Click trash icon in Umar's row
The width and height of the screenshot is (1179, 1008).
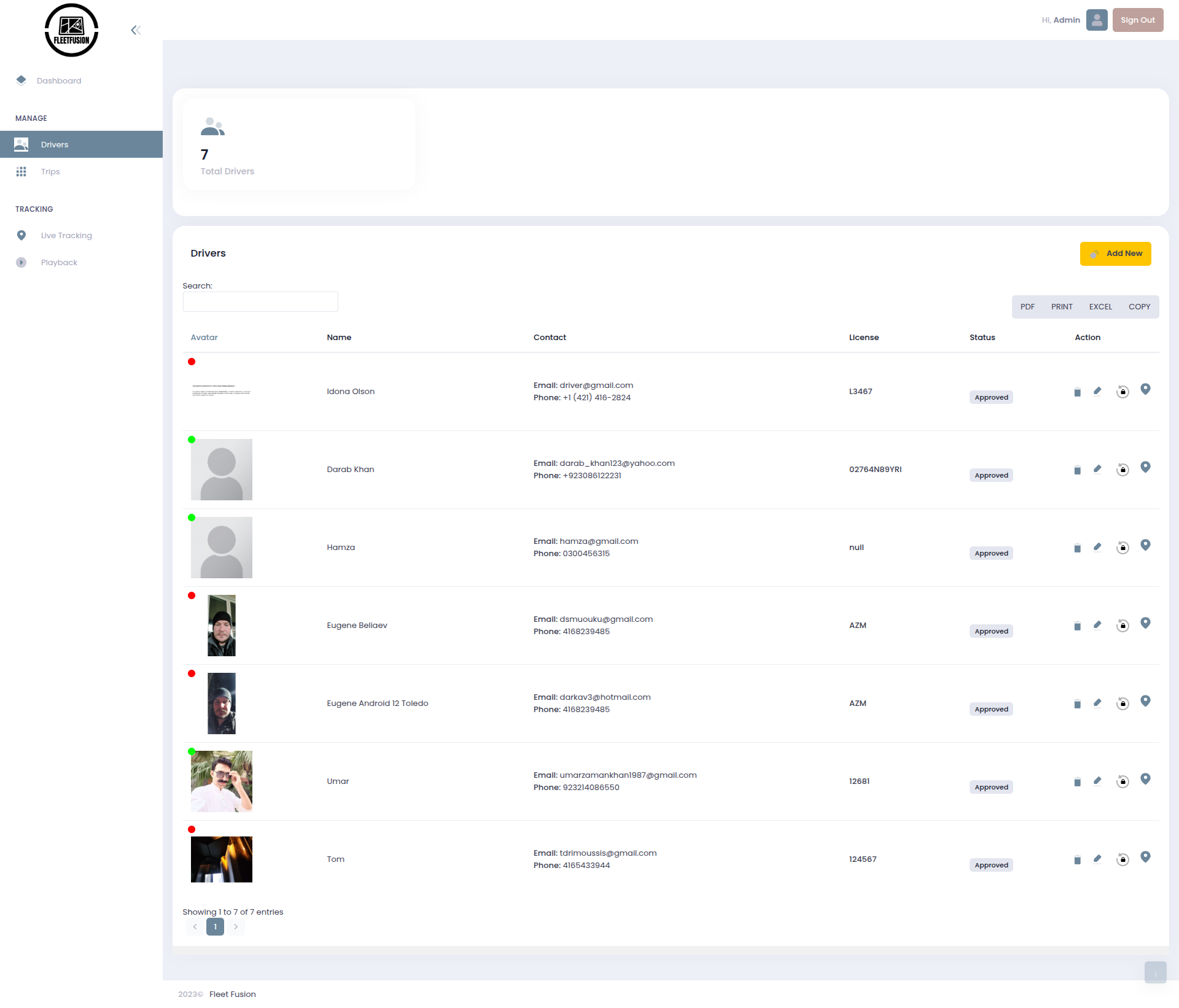tap(1077, 782)
